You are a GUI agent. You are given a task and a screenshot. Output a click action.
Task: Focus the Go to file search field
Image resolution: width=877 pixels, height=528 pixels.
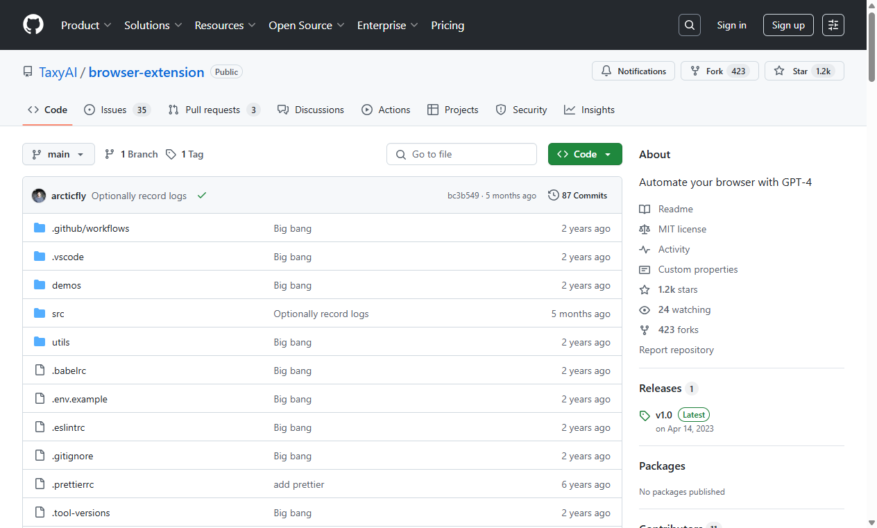tap(461, 154)
